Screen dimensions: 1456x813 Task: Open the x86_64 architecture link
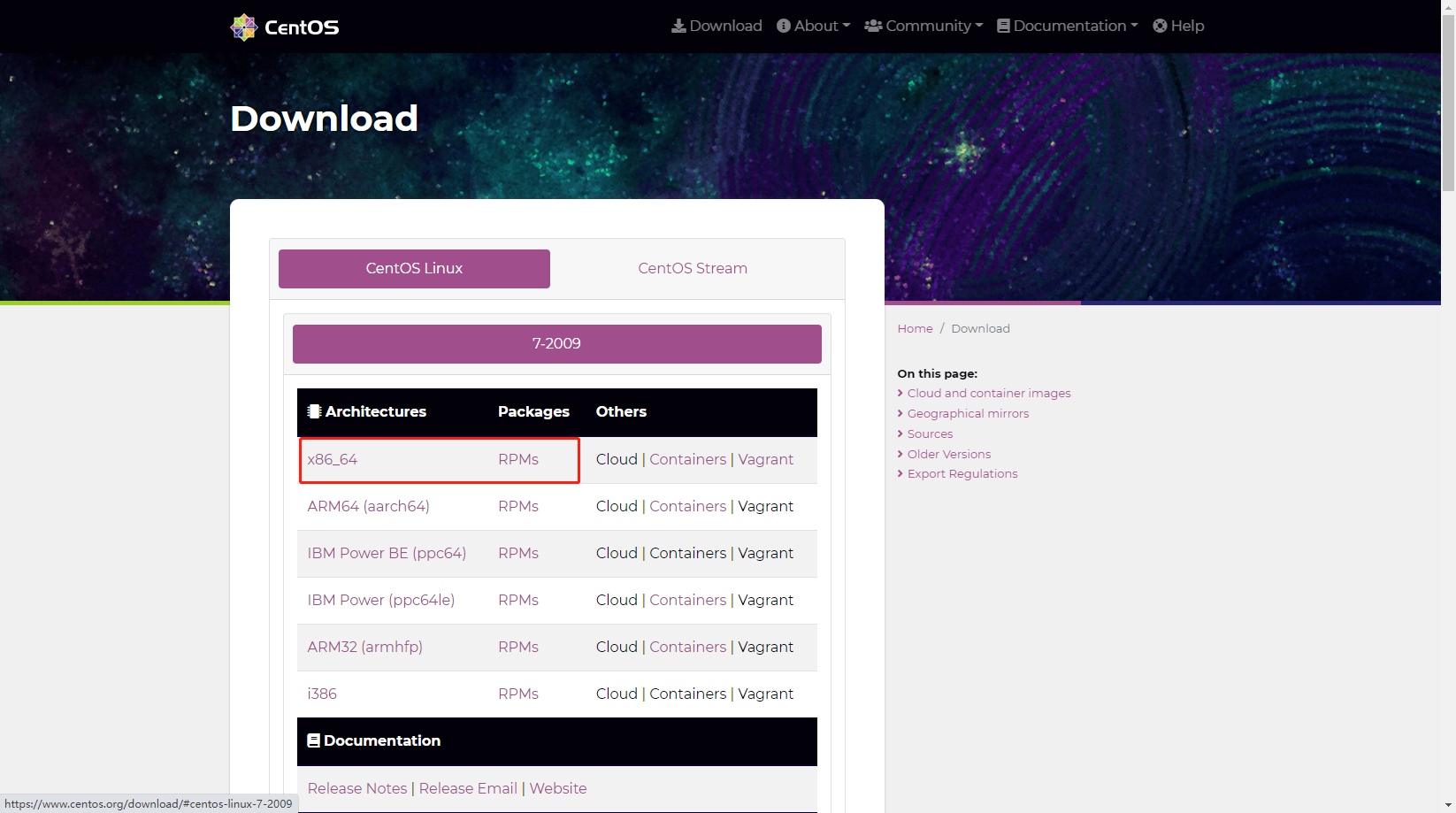click(x=333, y=459)
